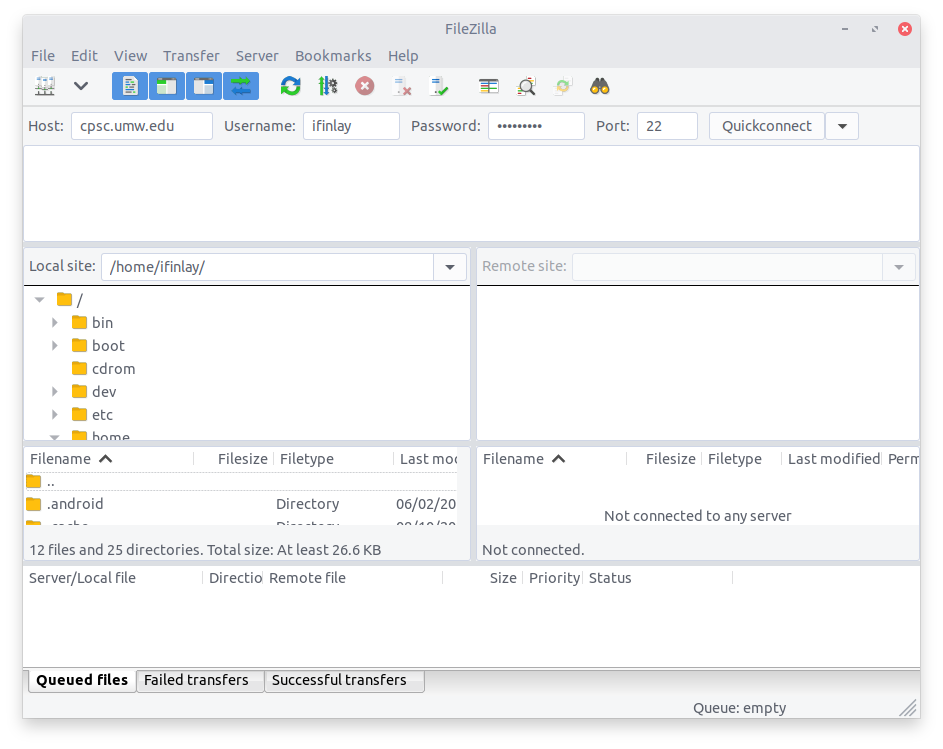Select the dev folder in tree

click(x=94, y=392)
